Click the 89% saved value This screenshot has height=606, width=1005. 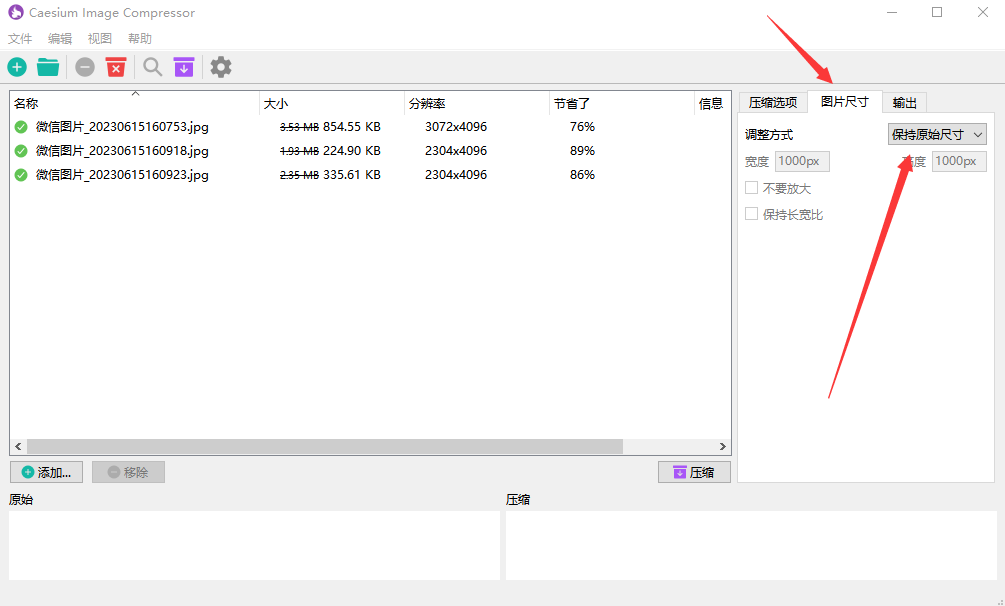(x=582, y=151)
